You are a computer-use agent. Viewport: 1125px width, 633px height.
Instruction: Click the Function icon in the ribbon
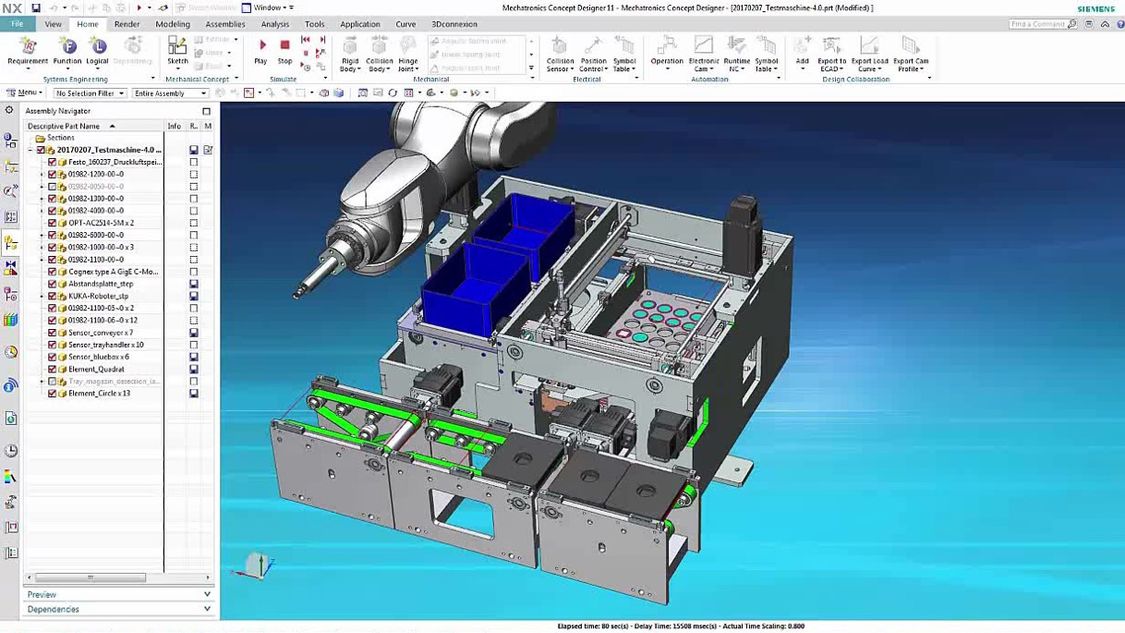67,47
